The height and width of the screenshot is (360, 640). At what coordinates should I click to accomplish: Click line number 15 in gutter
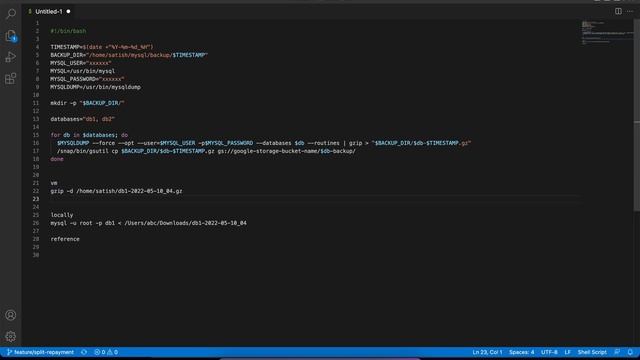pos(36,135)
